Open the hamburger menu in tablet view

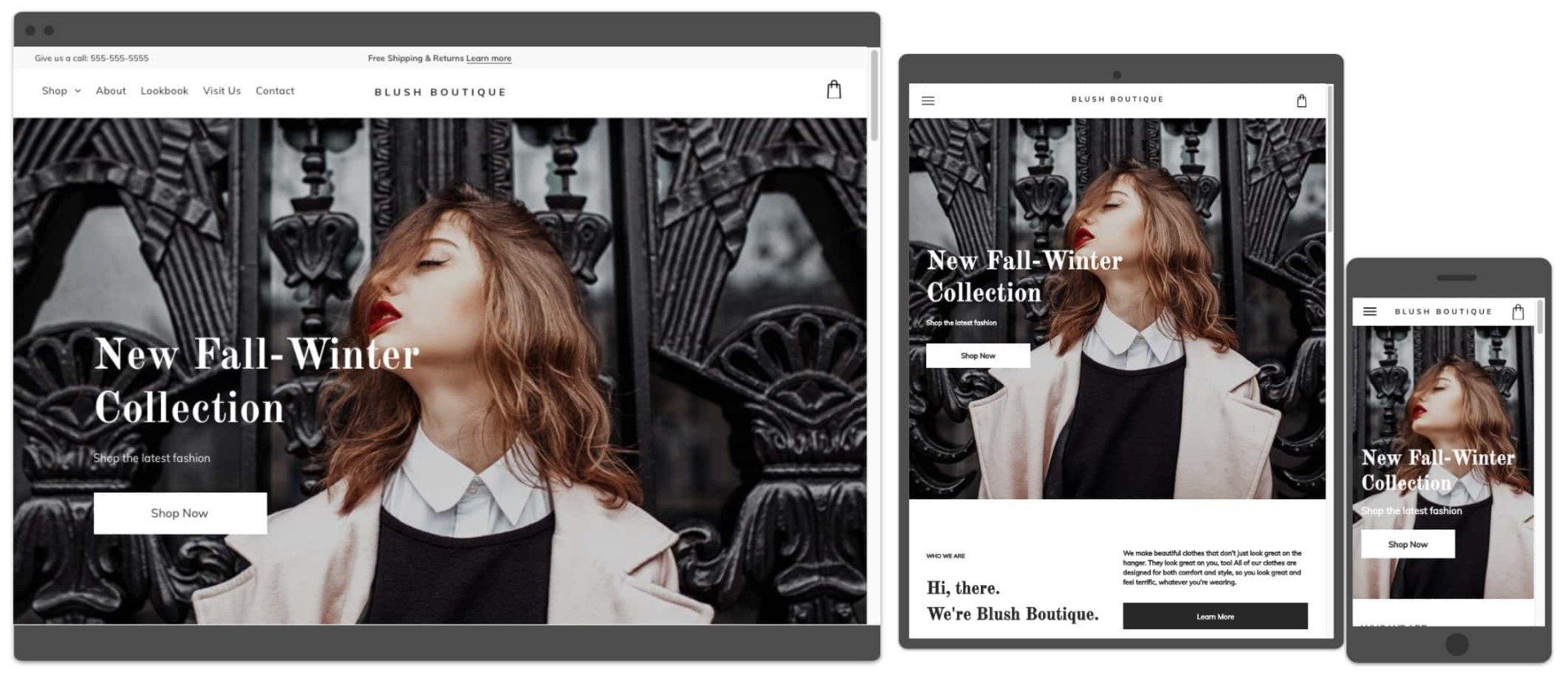pyautogui.click(x=928, y=101)
